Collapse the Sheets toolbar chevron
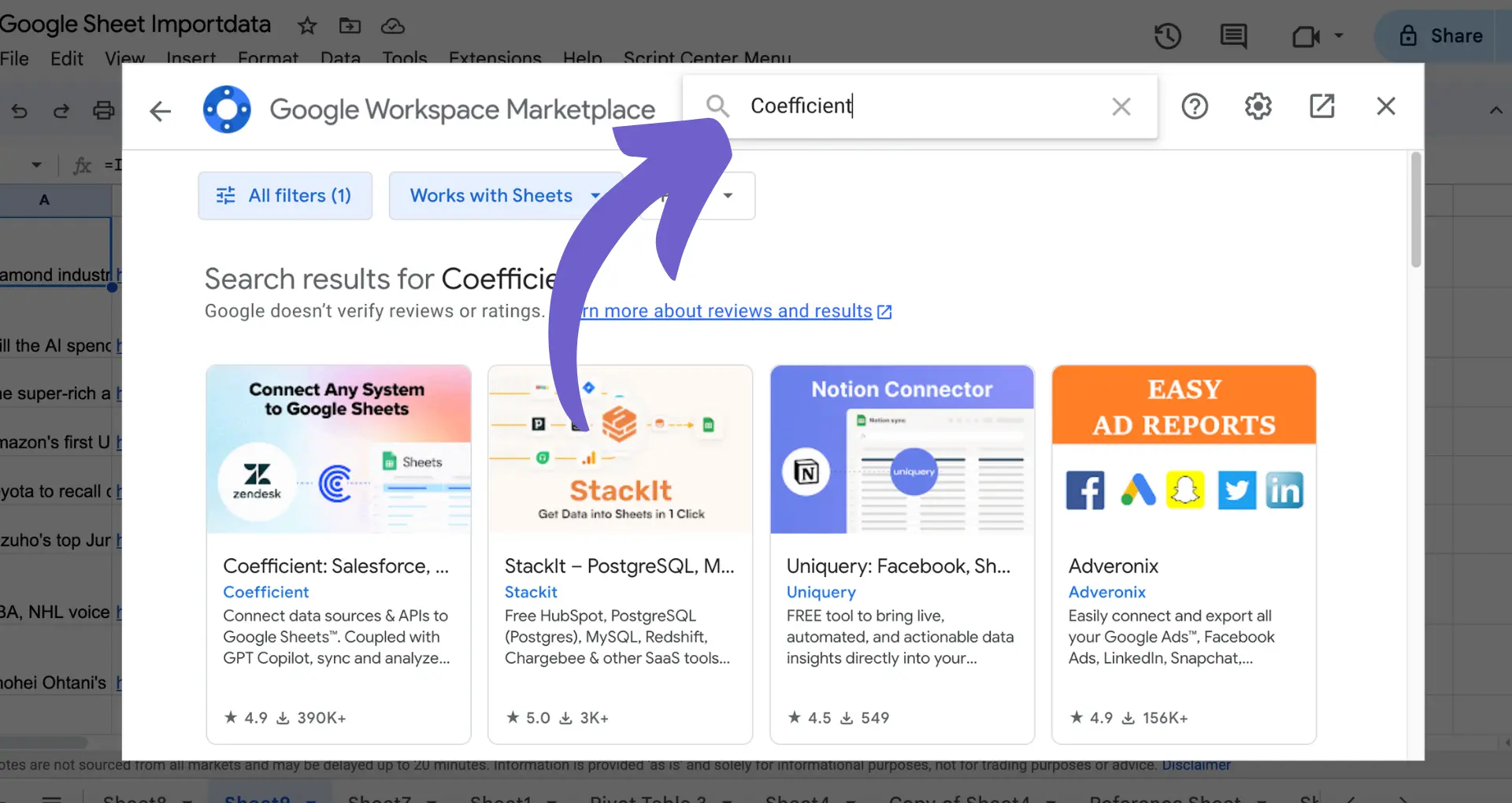The height and width of the screenshot is (803, 1512). tap(1495, 111)
